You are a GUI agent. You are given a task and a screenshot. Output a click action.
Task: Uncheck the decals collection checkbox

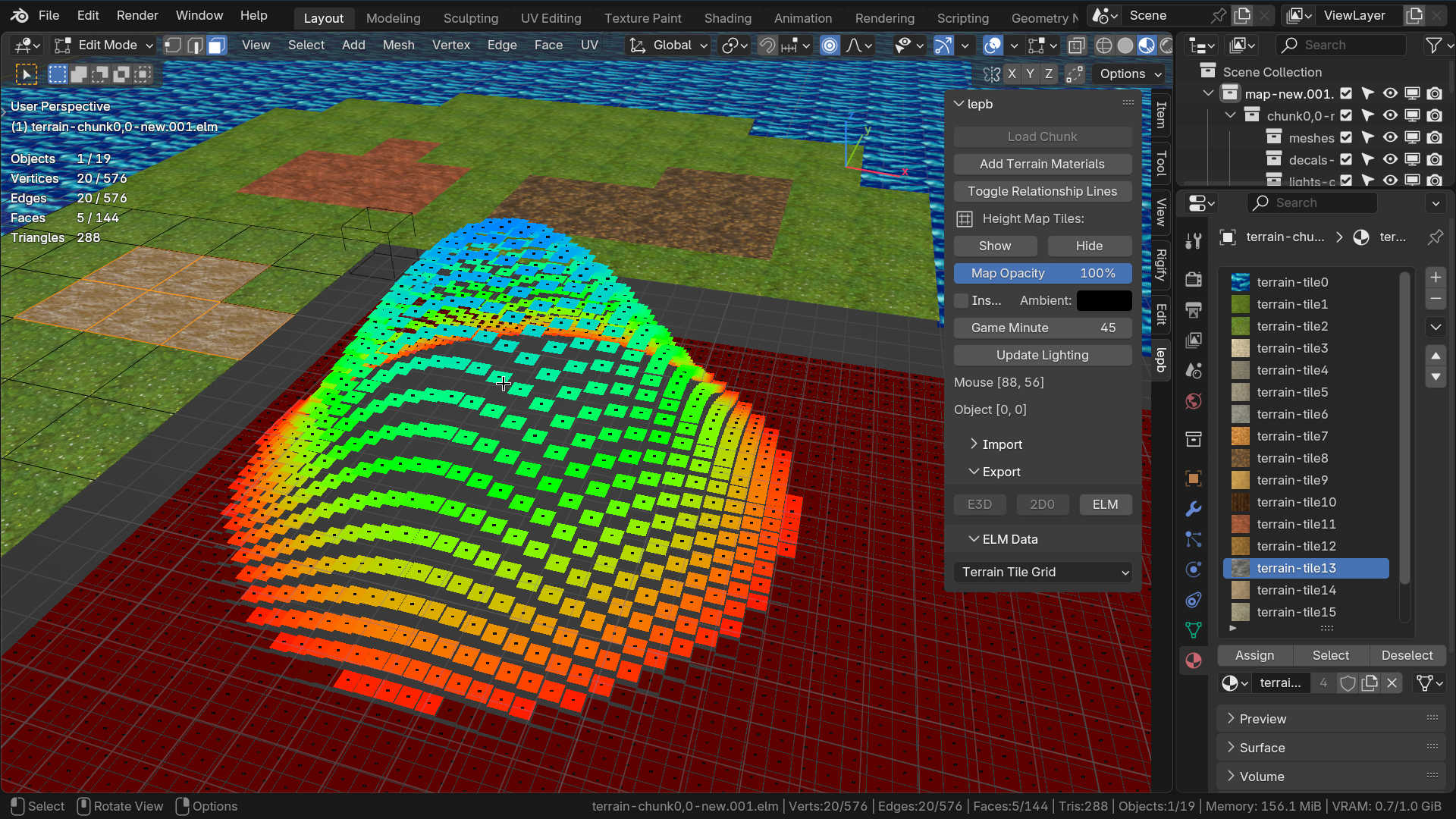tap(1346, 160)
